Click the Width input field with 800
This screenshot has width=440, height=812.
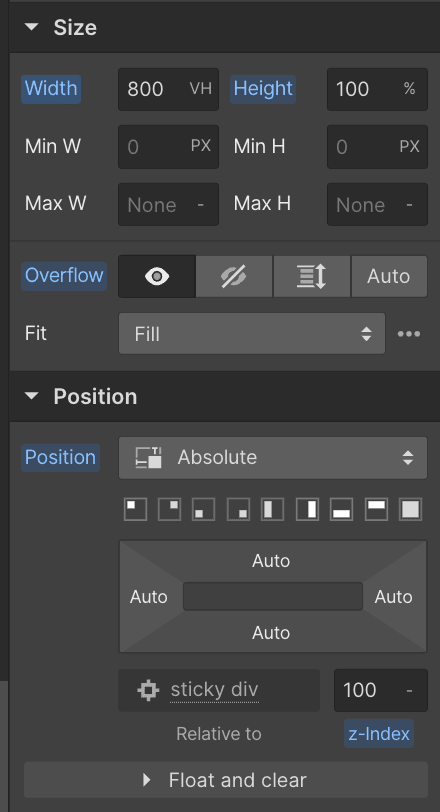(x=168, y=89)
